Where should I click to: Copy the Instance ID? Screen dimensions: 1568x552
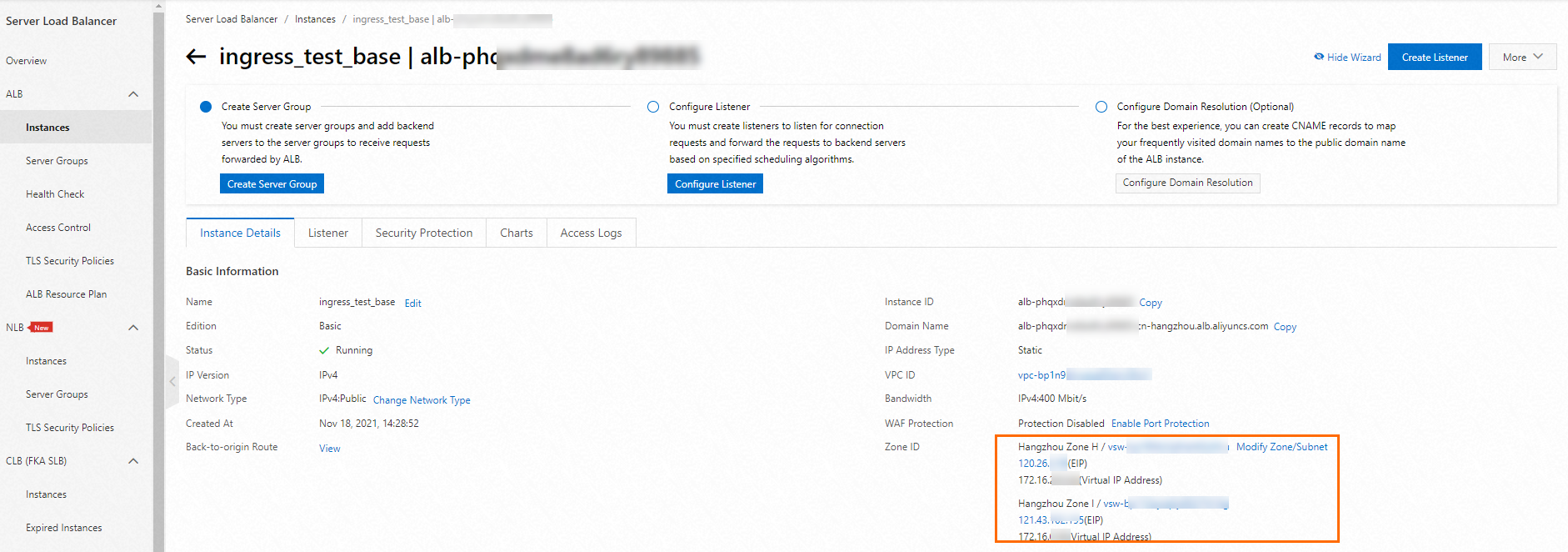[x=1151, y=303]
